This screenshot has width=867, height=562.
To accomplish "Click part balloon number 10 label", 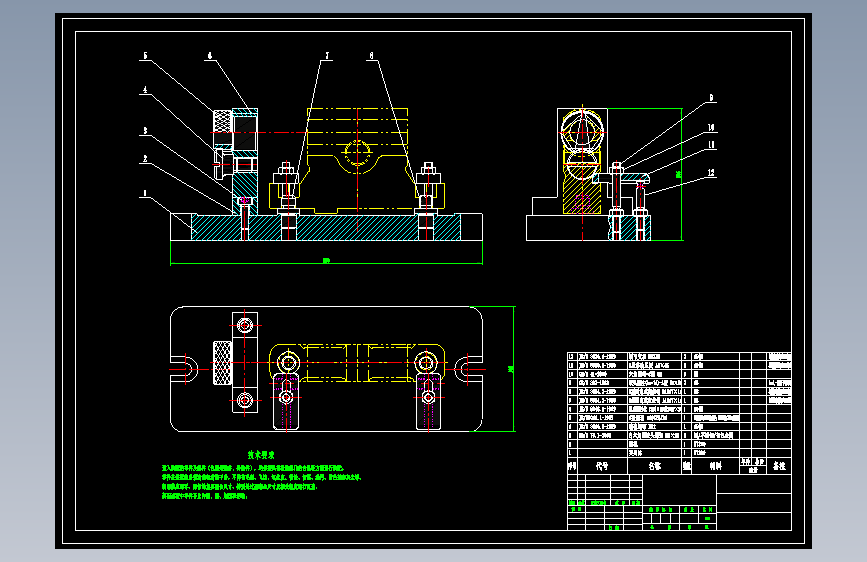I will (711, 127).
